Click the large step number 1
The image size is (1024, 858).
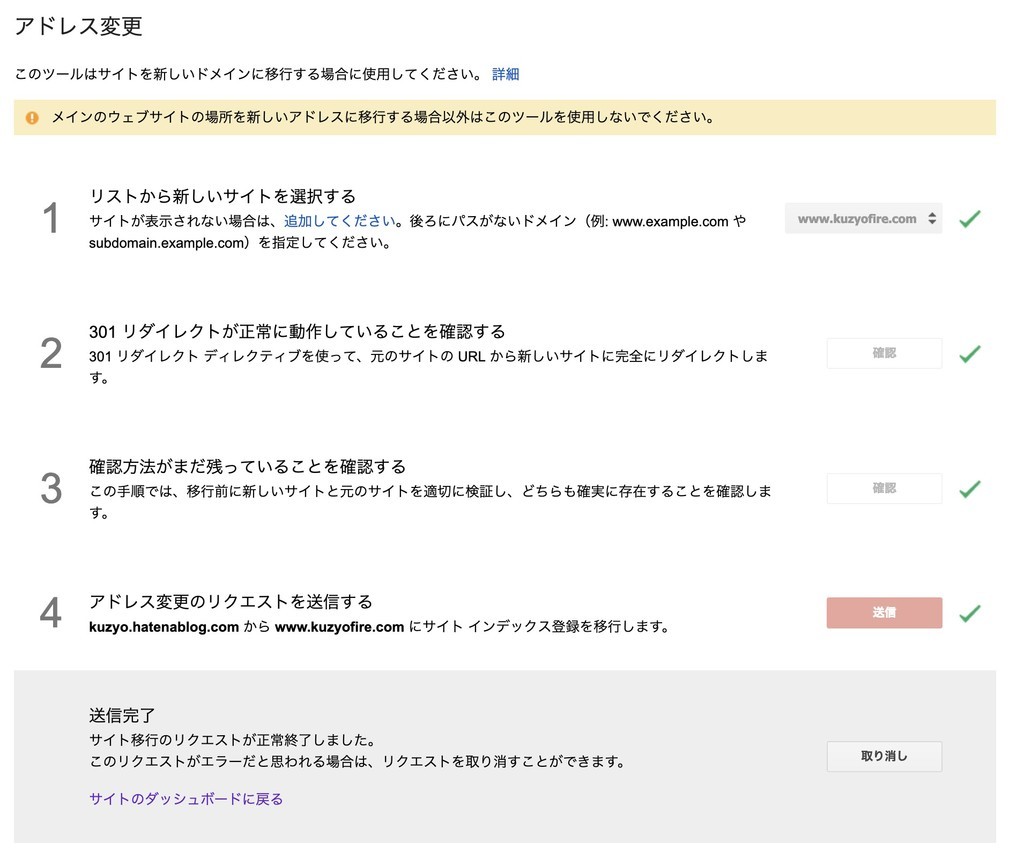coord(50,219)
